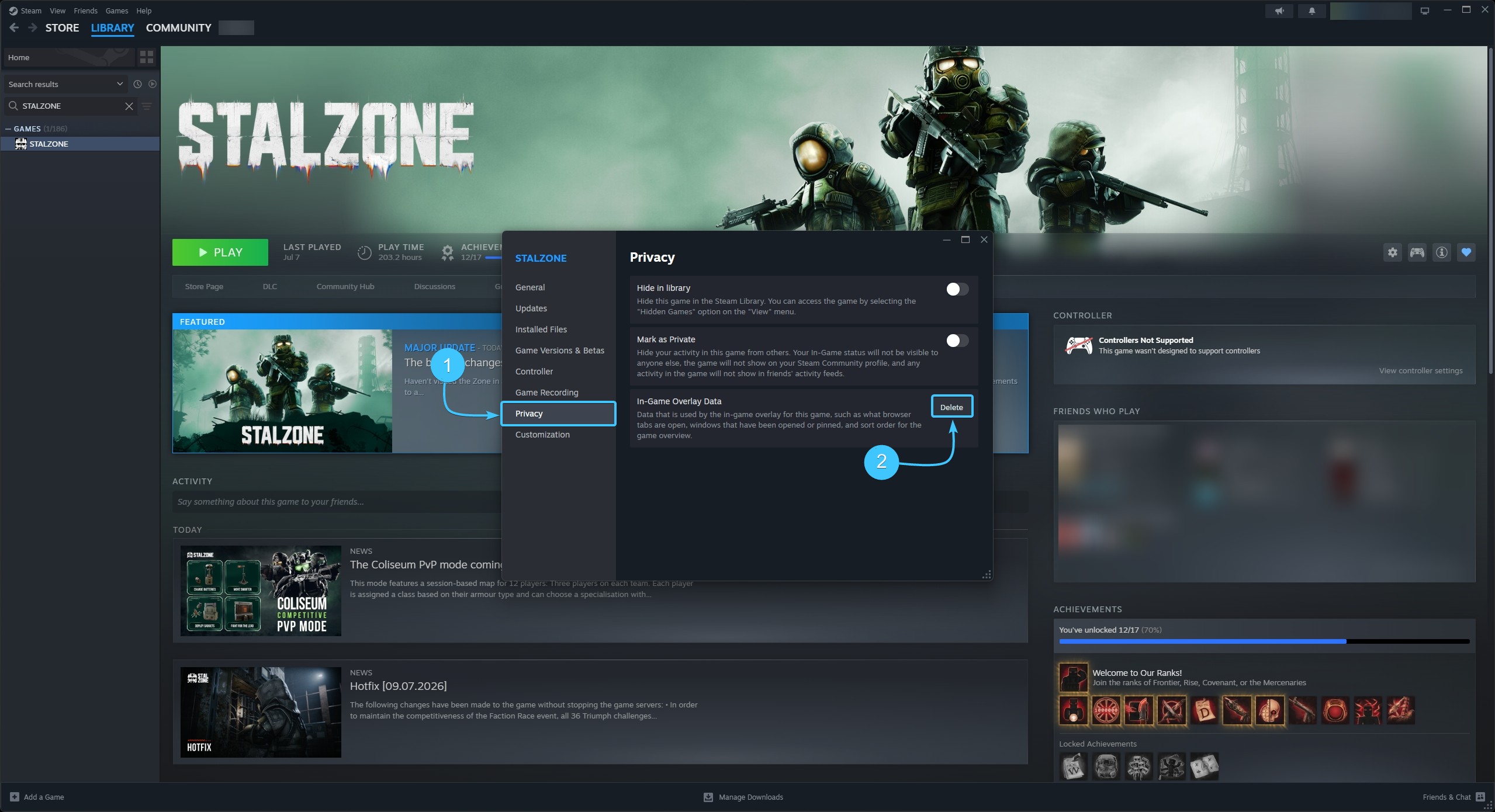Open the game settings gear icon
Viewport: 1495px width, 812px height.
point(1393,252)
